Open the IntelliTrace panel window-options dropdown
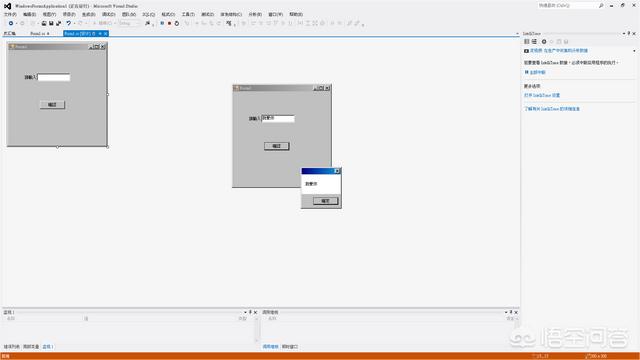640x360 pixels. click(624, 33)
